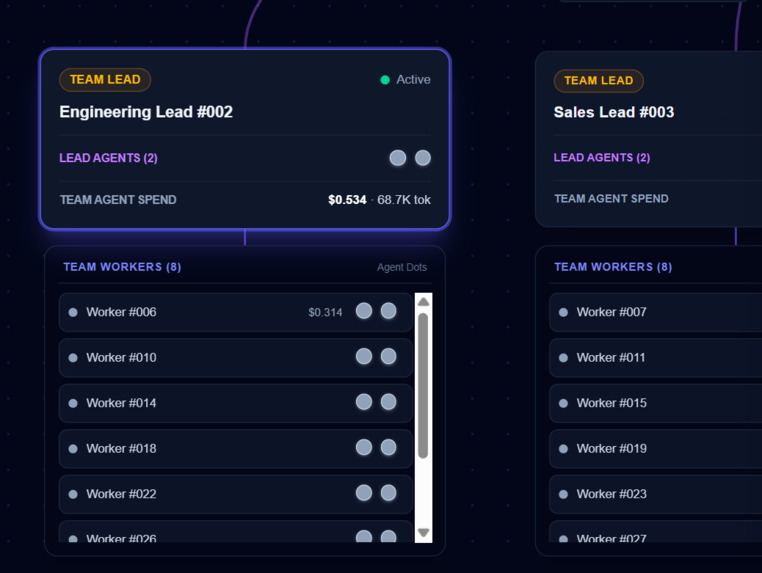Image resolution: width=762 pixels, height=573 pixels.
Task: Click status dot beside Worker #022
Action: [73, 494]
